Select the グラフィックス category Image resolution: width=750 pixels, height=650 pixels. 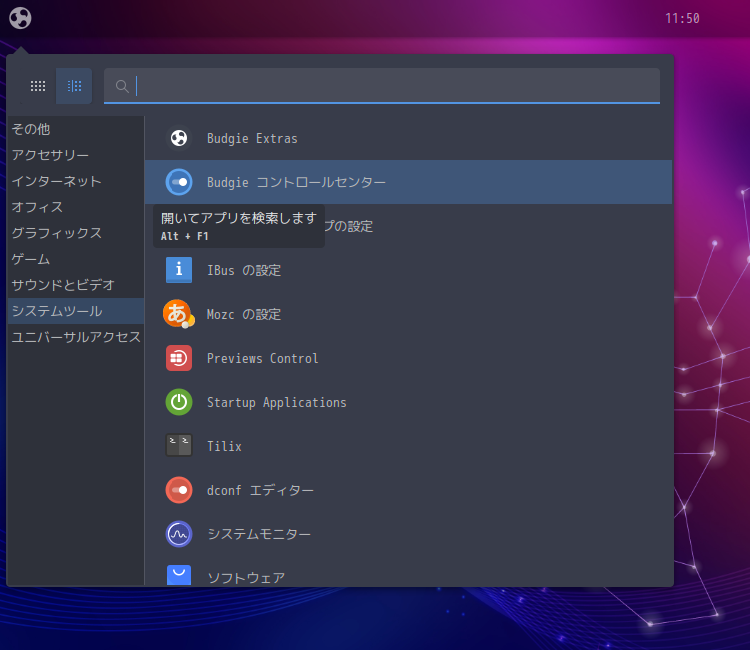pyautogui.click(x=76, y=233)
